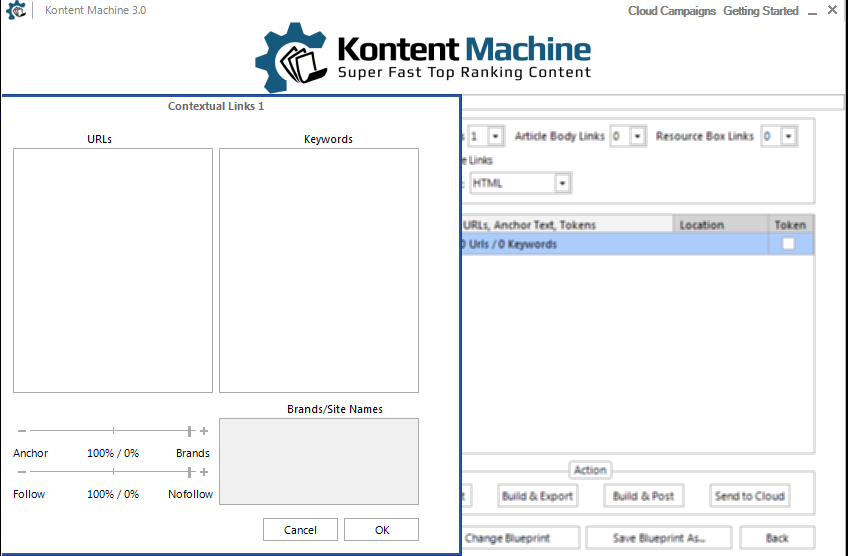848x556 pixels.
Task: Click Change Blueprint button
Action: pyautogui.click(x=520, y=538)
